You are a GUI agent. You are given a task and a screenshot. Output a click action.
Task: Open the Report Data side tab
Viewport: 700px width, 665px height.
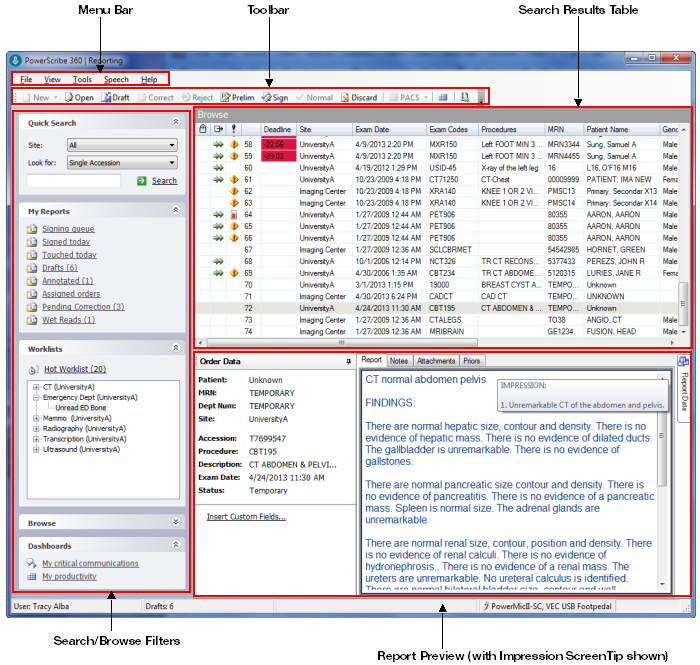[x=684, y=388]
